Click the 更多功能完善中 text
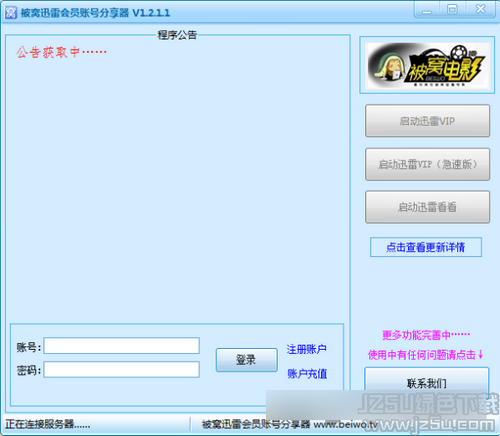The height and width of the screenshot is (436, 500). click(x=426, y=335)
